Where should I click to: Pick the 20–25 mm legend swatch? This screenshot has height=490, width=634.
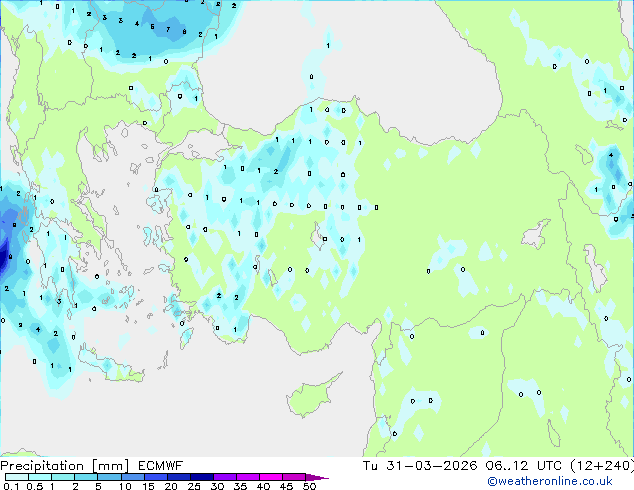(x=179, y=477)
